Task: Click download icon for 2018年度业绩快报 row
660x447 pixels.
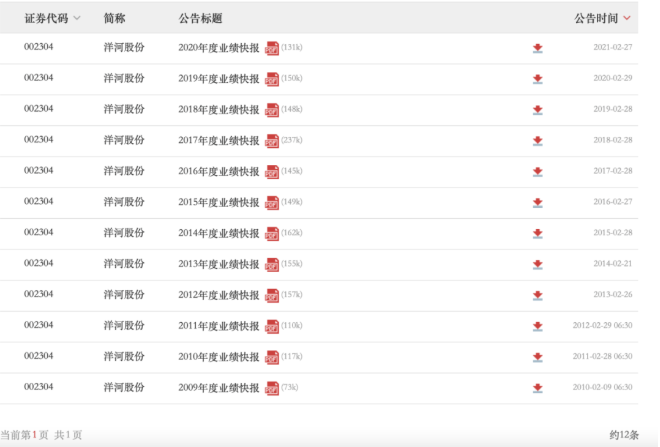Action: [x=537, y=110]
